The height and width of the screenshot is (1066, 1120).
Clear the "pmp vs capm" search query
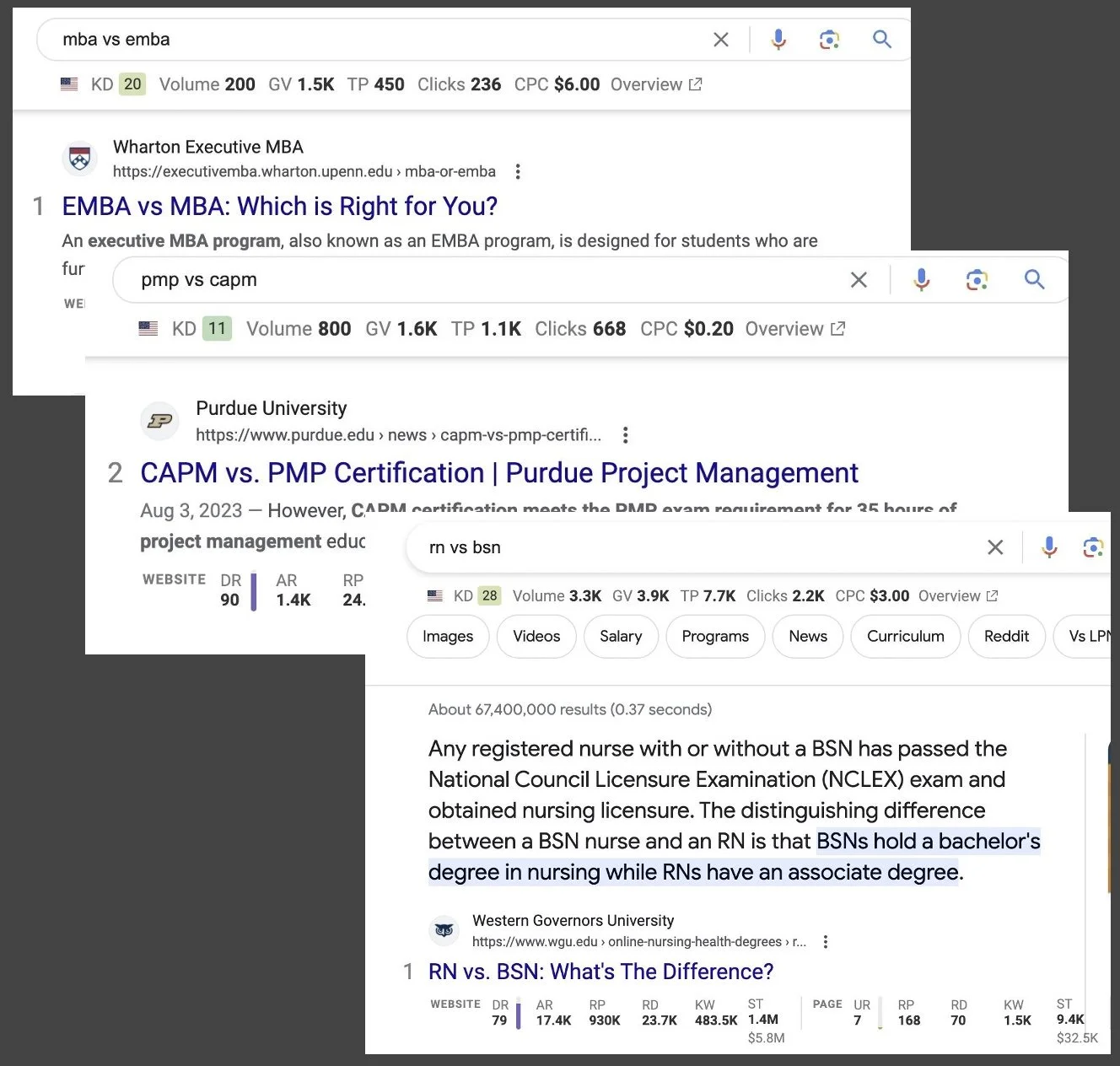(859, 280)
